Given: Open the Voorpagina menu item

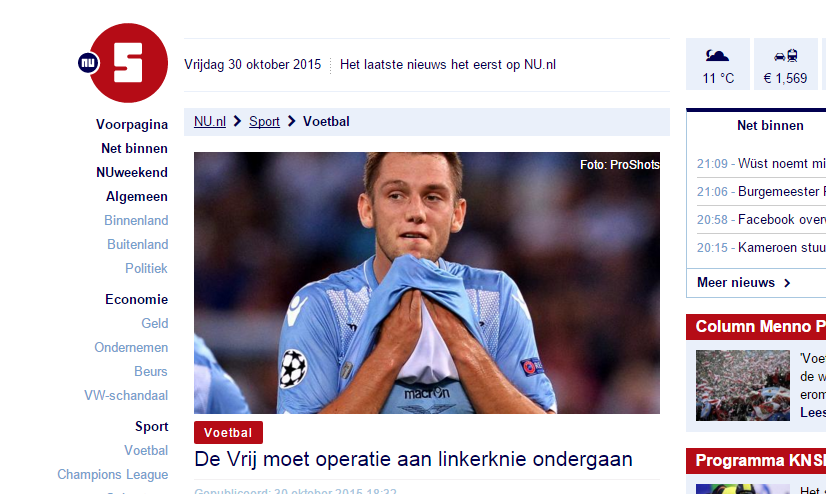Looking at the screenshot, I should [132, 124].
